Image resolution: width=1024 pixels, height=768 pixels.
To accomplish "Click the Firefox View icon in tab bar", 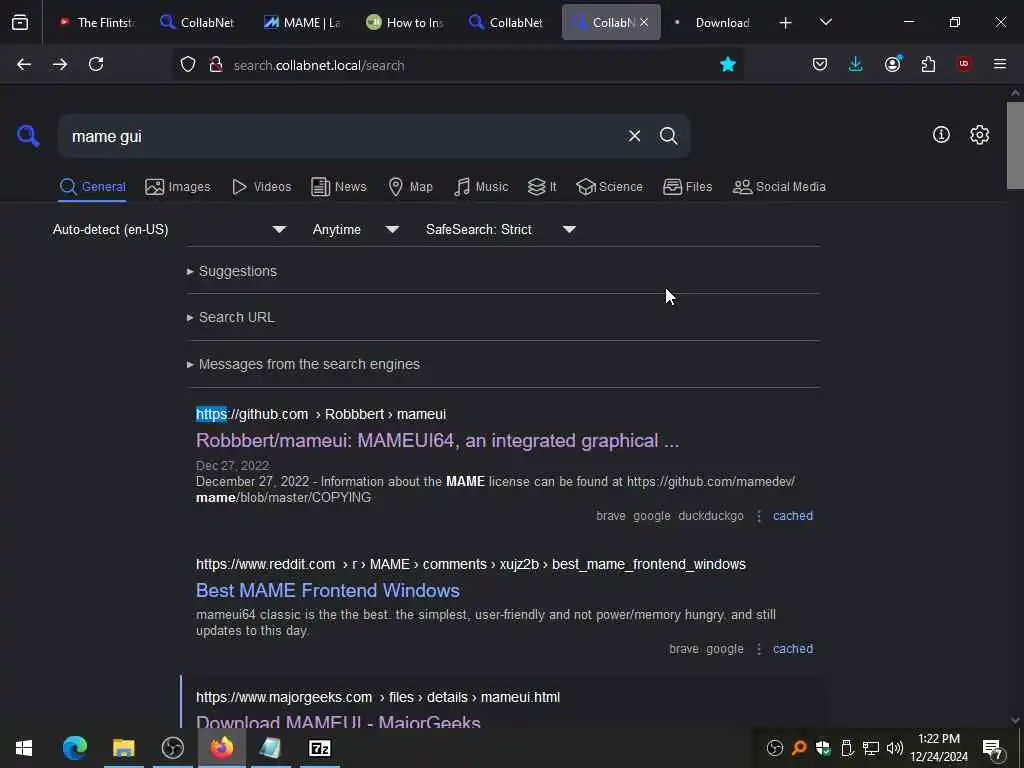I will point(20,22).
